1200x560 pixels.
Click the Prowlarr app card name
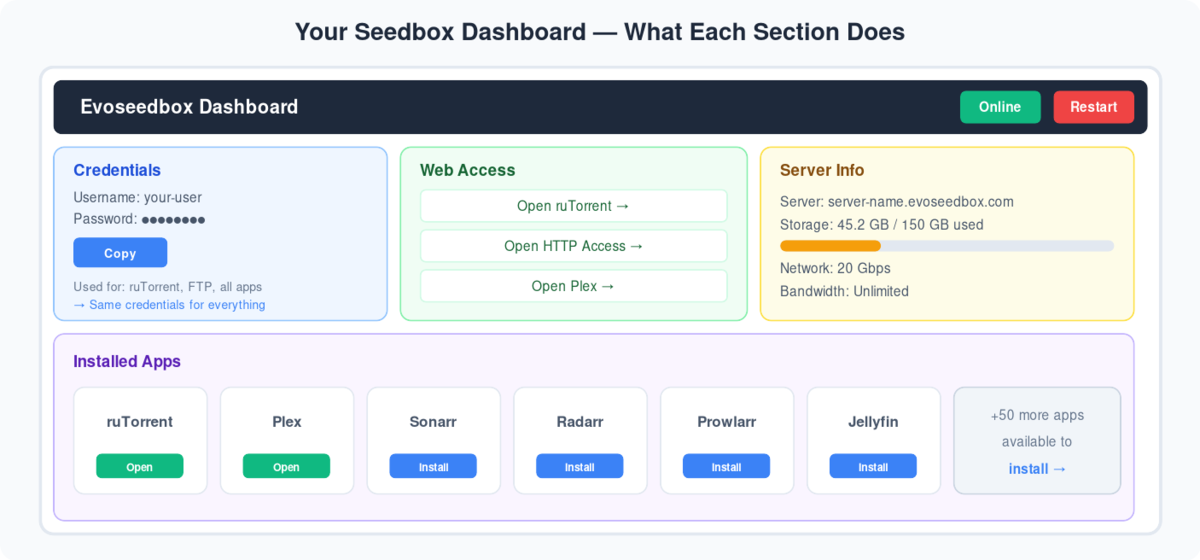727,422
